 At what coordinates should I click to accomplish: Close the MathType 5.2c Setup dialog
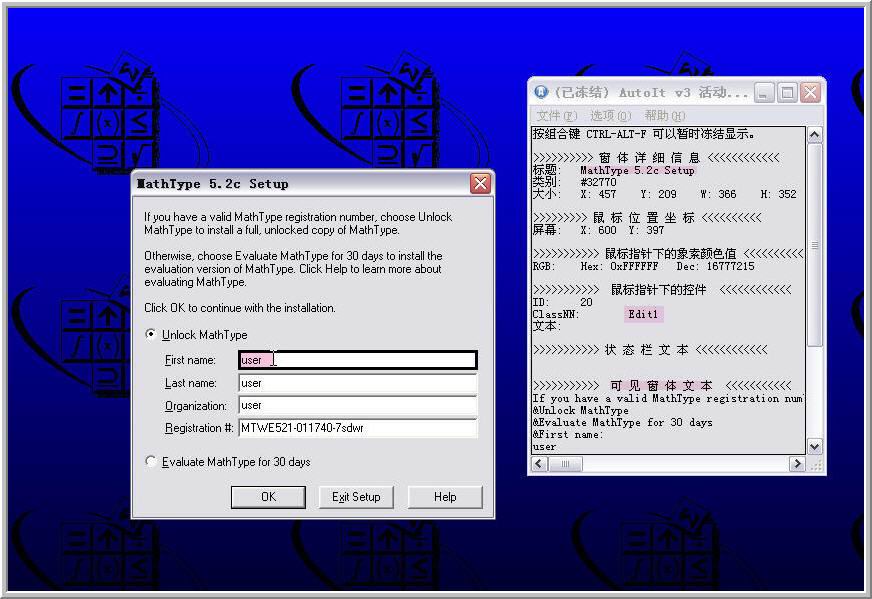coord(480,184)
